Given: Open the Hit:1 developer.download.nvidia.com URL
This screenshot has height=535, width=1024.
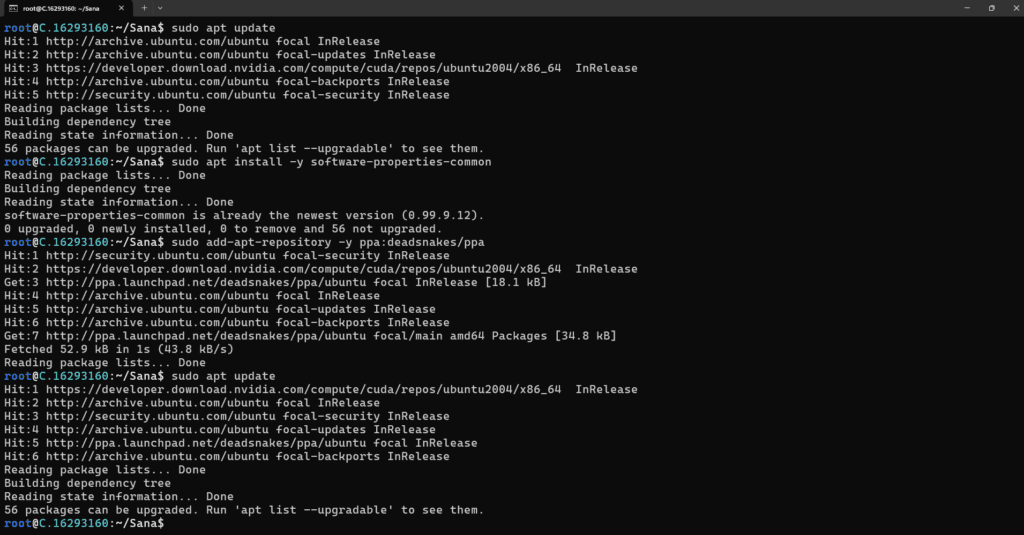Looking at the screenshot, I should click(x=304, y=389).
